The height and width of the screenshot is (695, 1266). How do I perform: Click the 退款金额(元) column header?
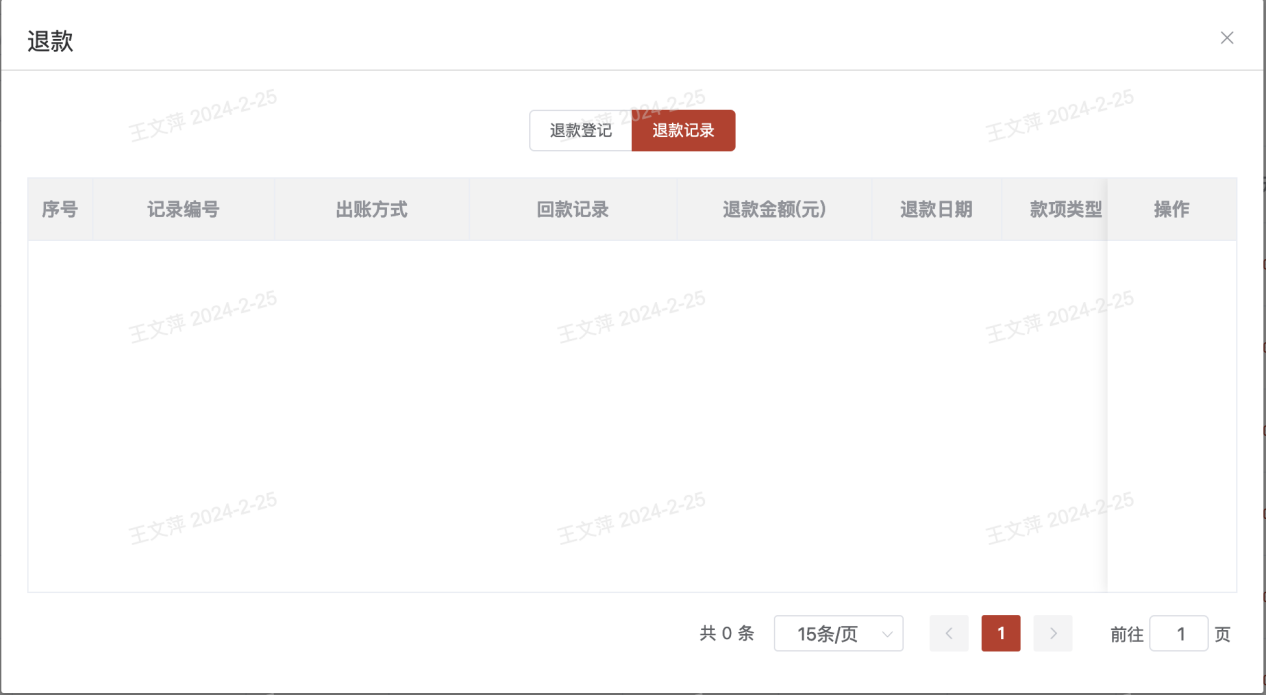[x=774, y=210]
